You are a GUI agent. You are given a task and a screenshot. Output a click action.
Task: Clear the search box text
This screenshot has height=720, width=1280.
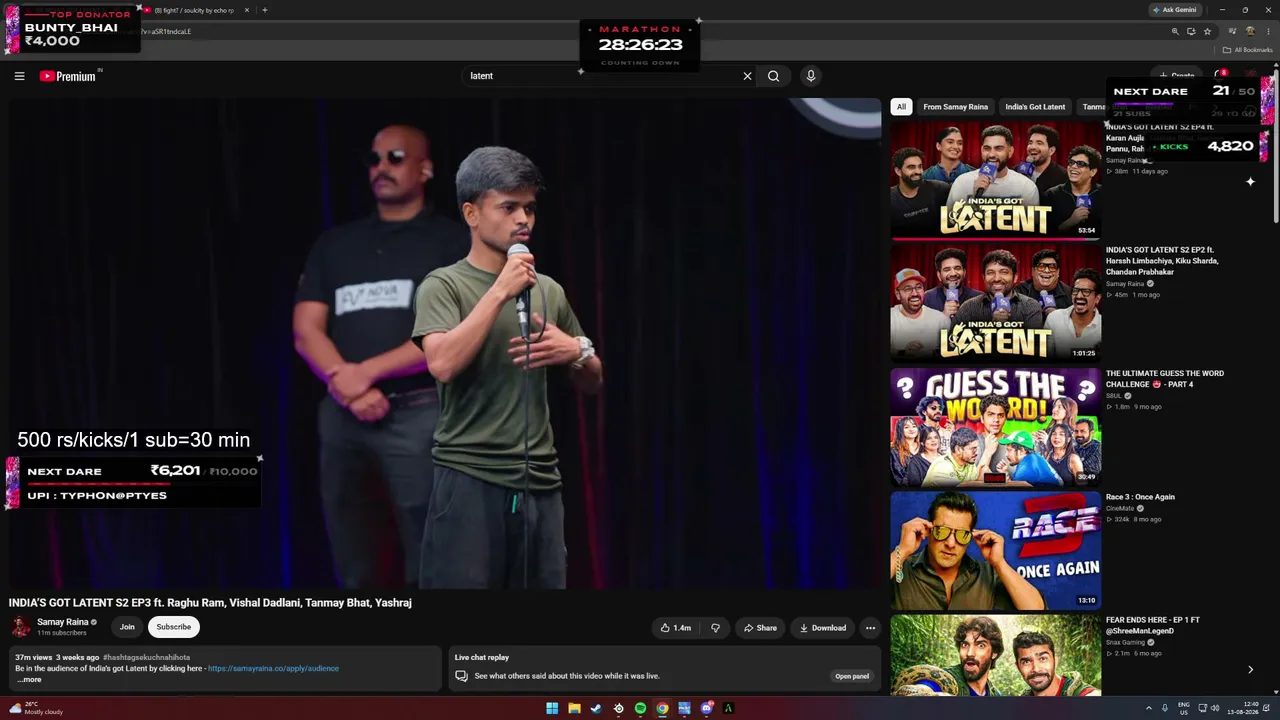point(747,76)
